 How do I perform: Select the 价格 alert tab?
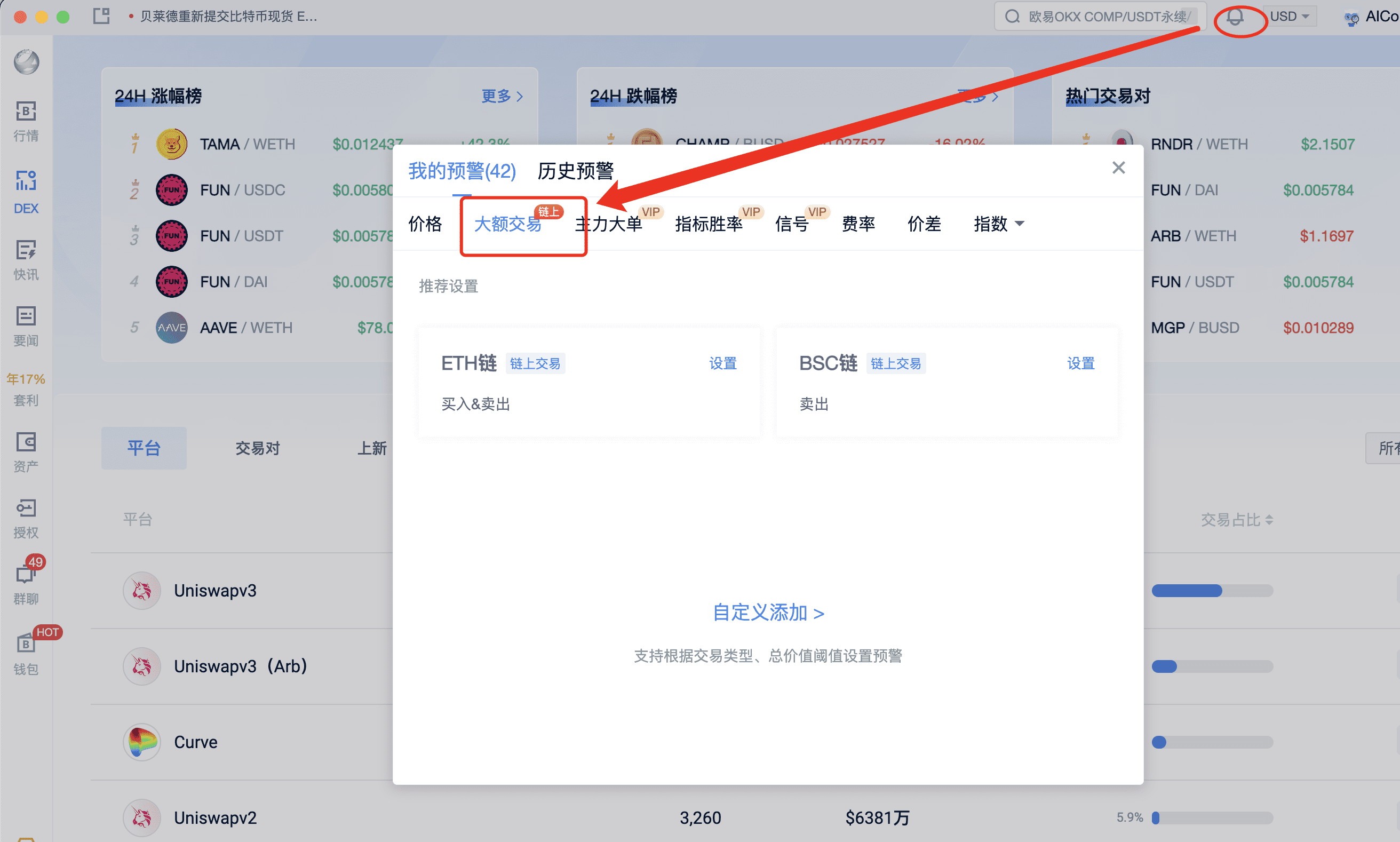[425, 224]
